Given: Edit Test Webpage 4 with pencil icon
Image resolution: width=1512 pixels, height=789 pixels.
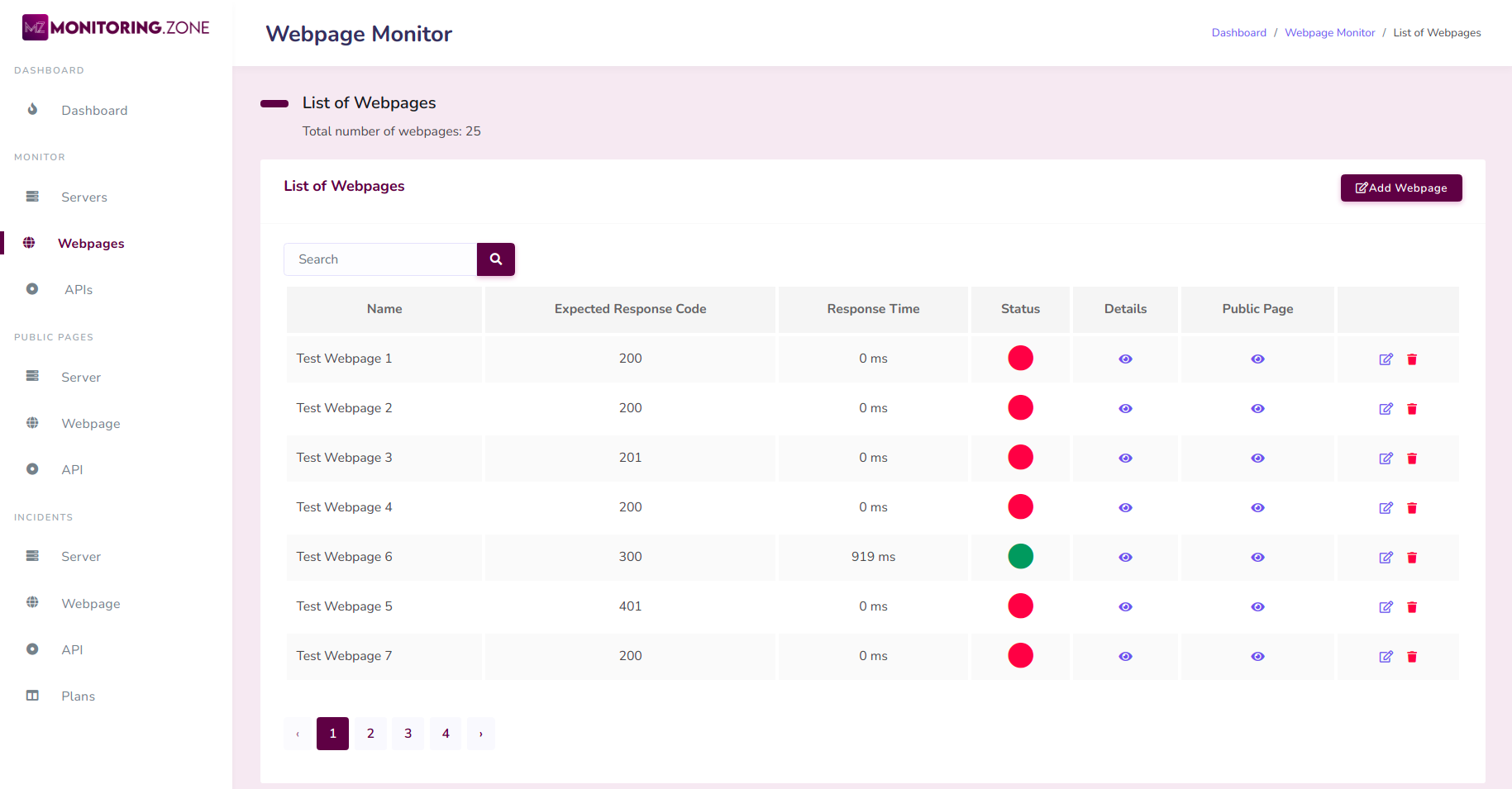Looking at the screenshot, I should [x=1386, y=508].
